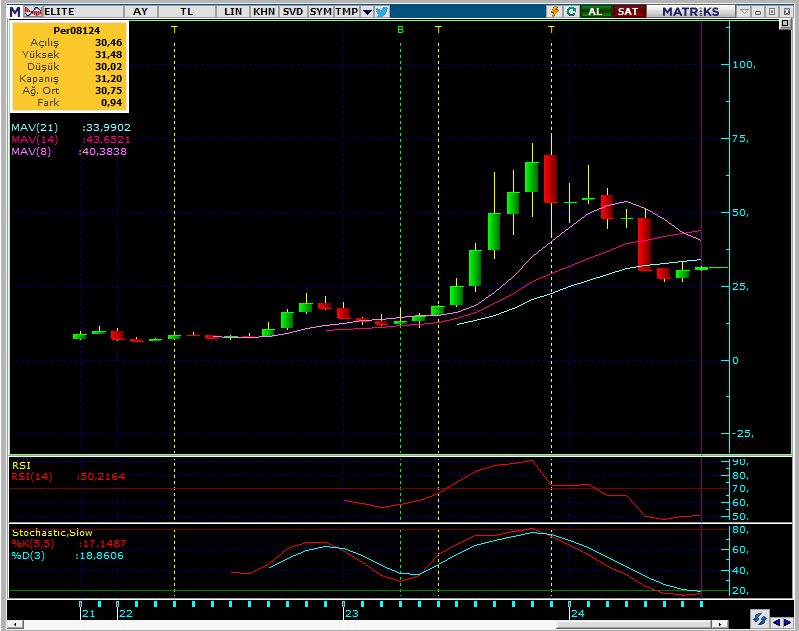Image resolution: width=799 pixels, height=631 pixels.
Task: Click the Matriks M logo icon
Action: pos(16,11)
